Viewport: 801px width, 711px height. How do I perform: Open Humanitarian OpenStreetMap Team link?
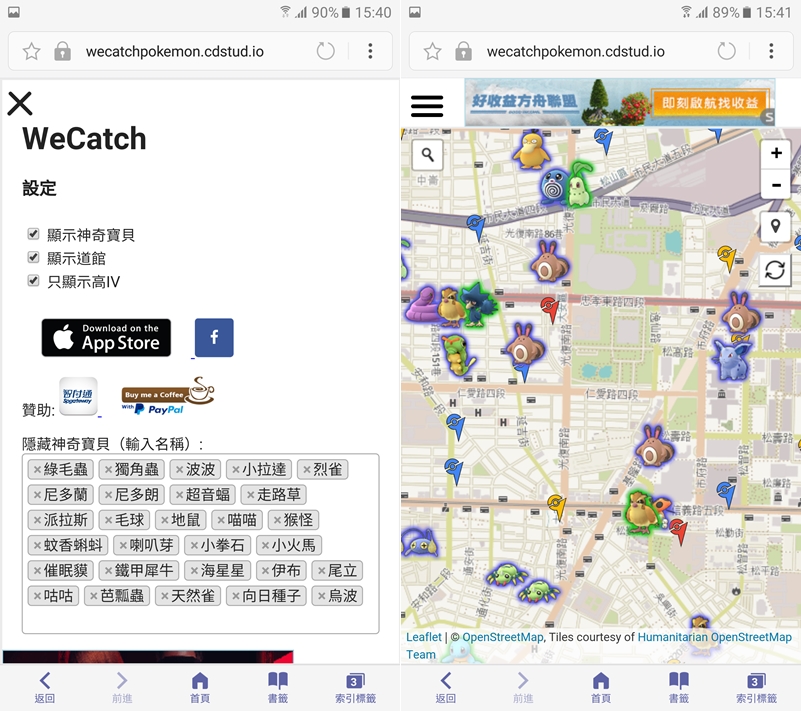[714, 637]
